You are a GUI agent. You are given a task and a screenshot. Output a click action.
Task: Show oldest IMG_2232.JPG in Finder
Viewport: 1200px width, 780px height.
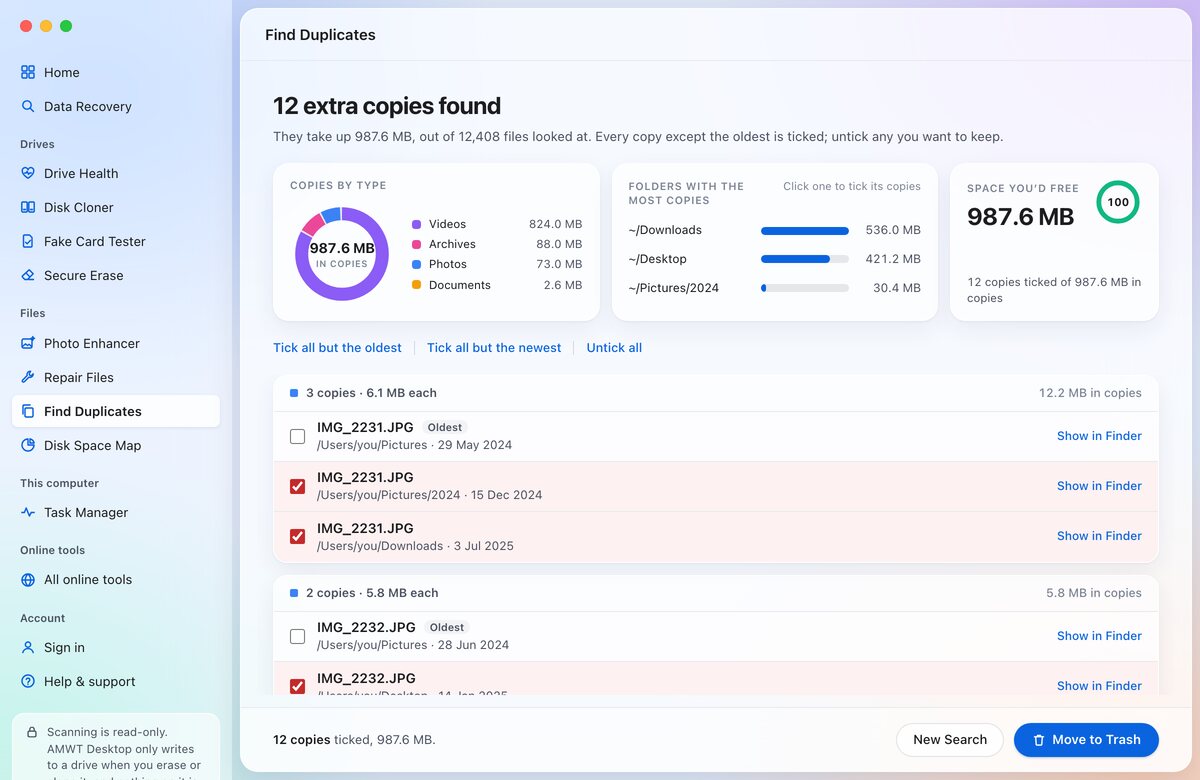point(1099,636)
